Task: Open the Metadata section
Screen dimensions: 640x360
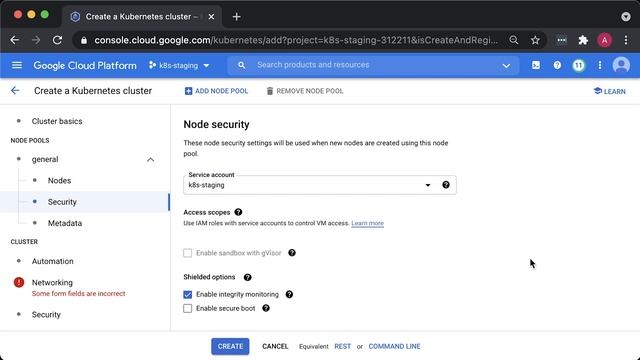Action: coord(64,223)
